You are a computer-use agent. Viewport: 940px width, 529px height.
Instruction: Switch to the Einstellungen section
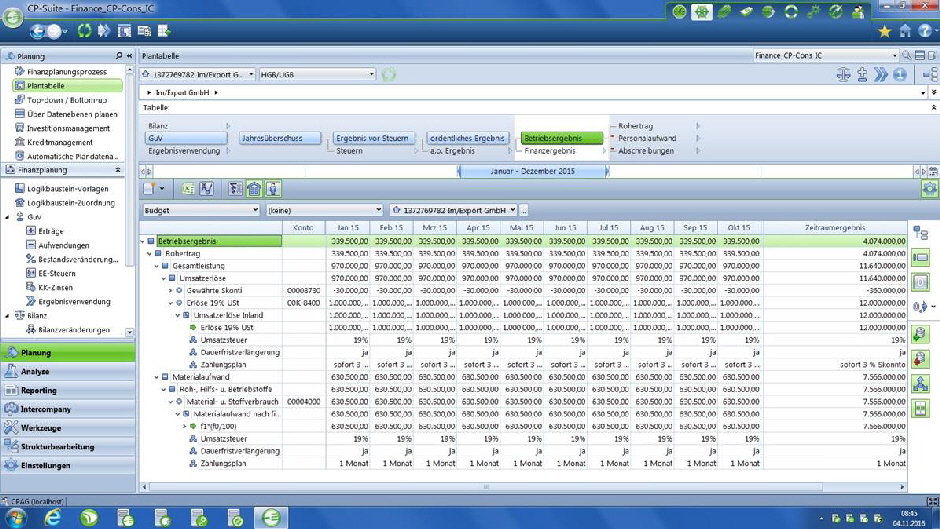coord(68,465)
